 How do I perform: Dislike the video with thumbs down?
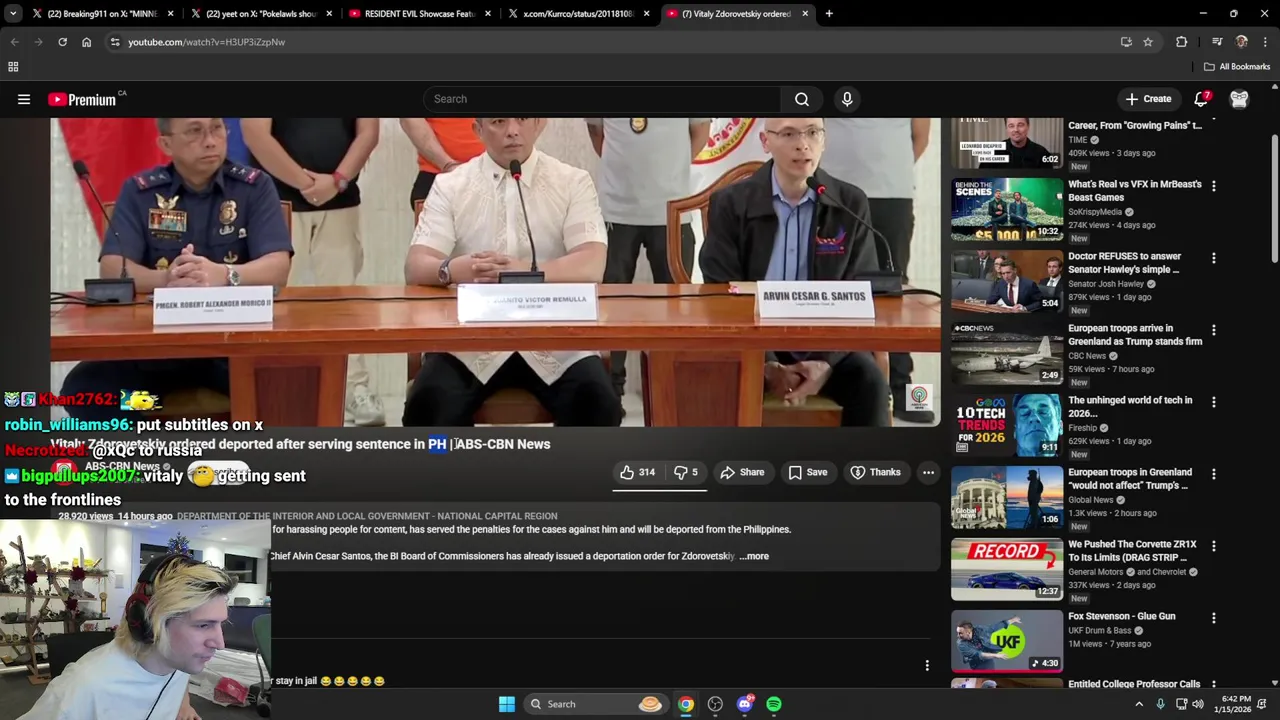click(686, 472)
